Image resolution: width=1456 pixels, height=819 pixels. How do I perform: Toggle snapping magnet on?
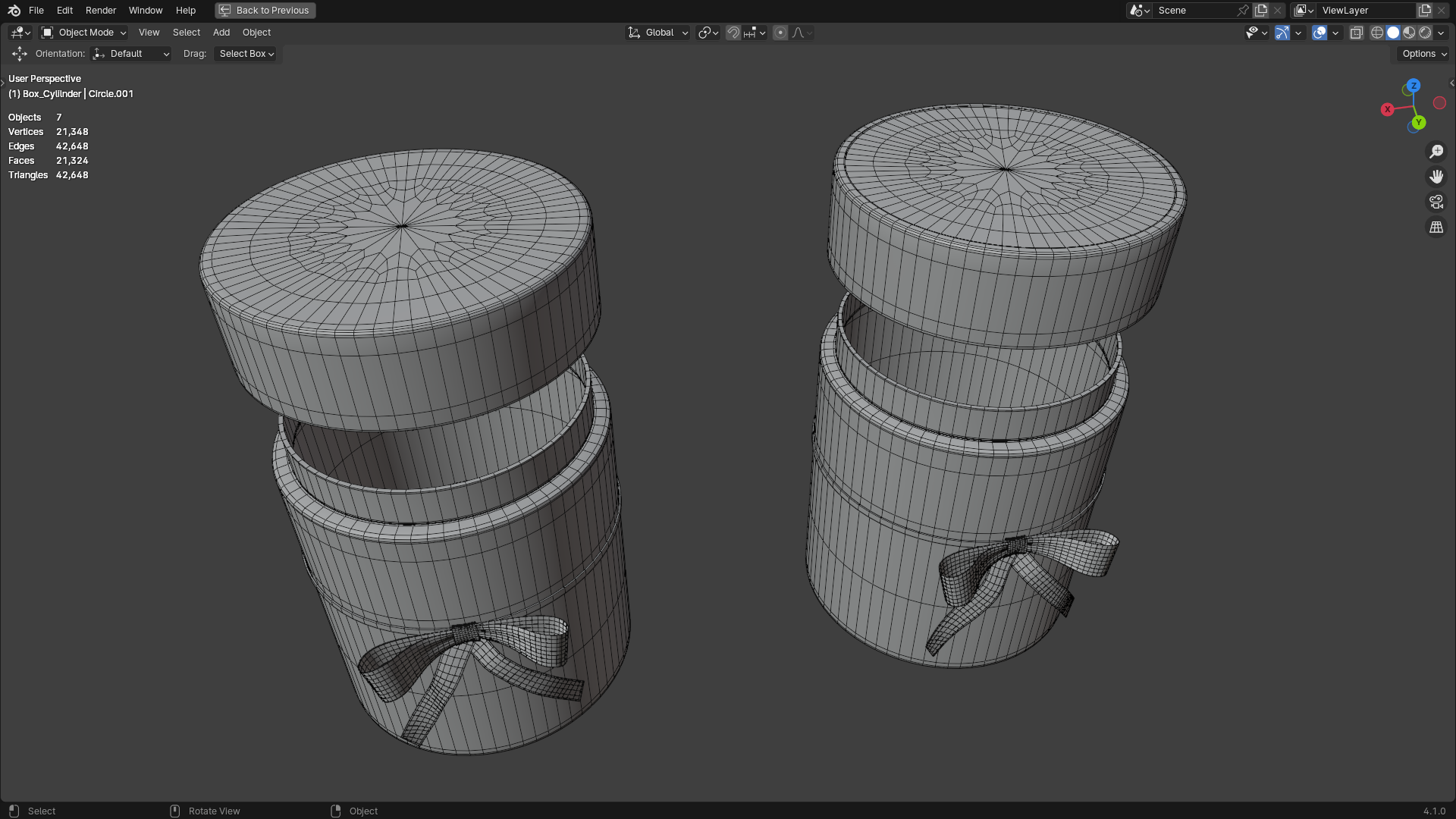click(733, 33)
